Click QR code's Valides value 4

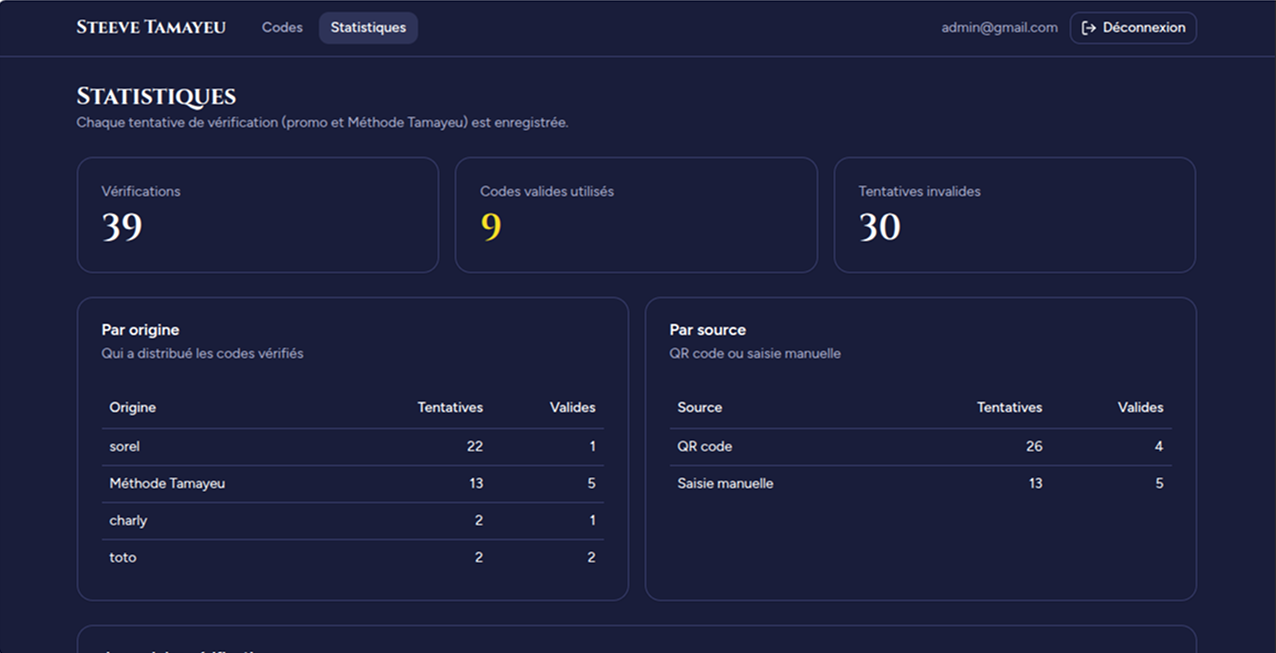click(x=1159, y=446)
